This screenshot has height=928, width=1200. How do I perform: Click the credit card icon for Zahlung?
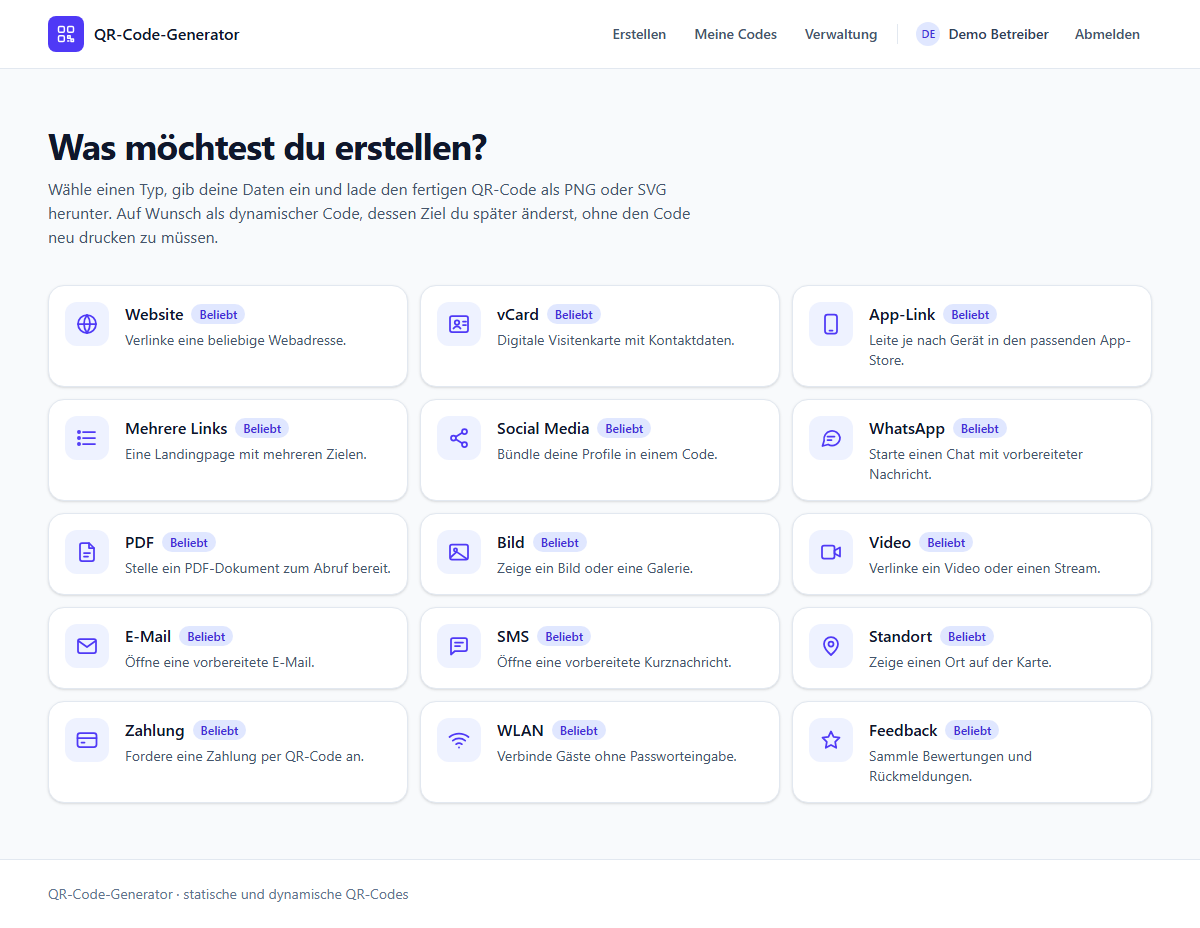[87, 740]
